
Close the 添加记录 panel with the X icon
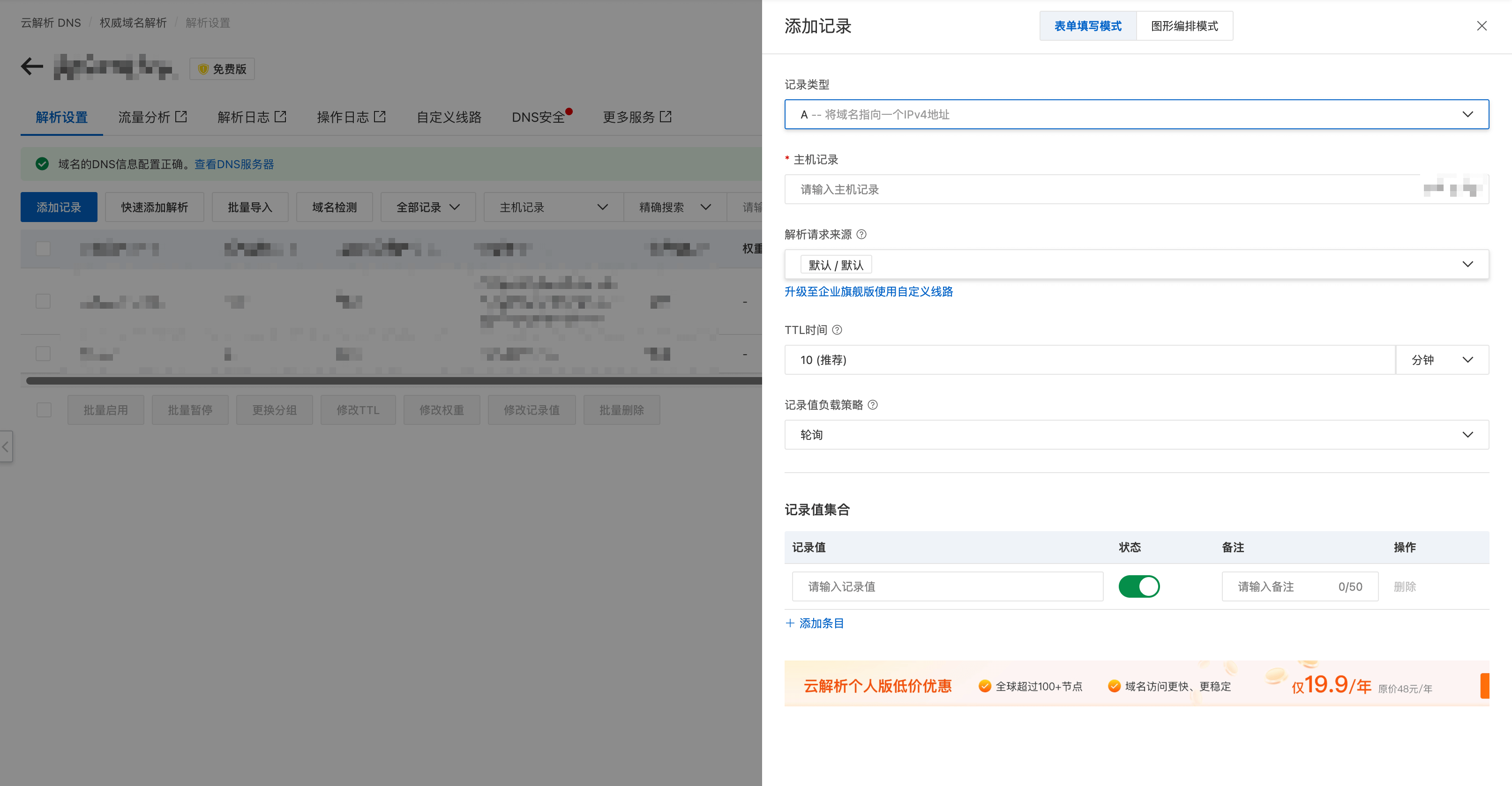click(1482, 26)
